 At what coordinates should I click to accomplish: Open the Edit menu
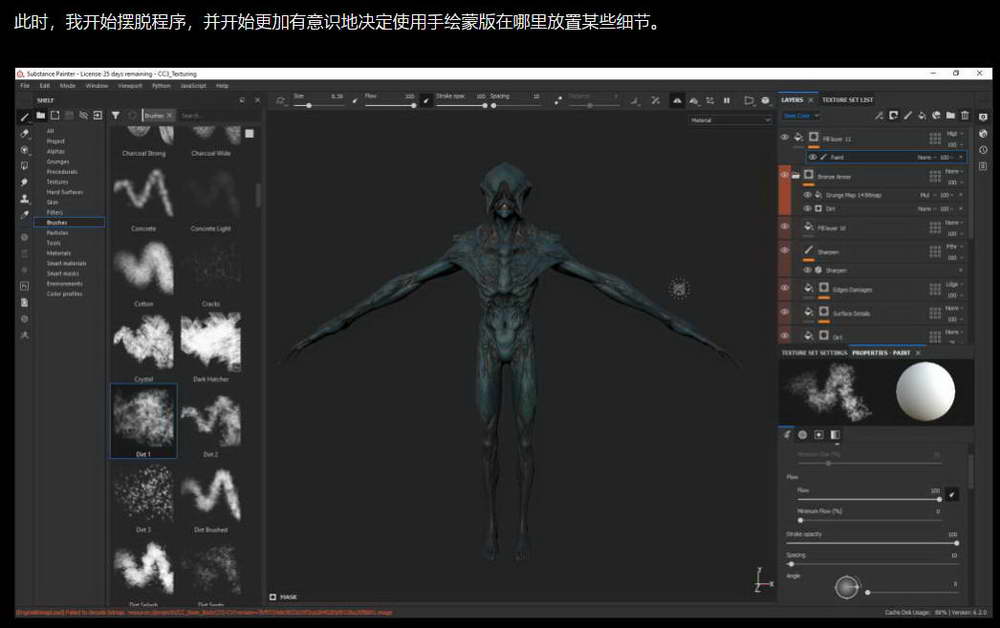[45, 85]
